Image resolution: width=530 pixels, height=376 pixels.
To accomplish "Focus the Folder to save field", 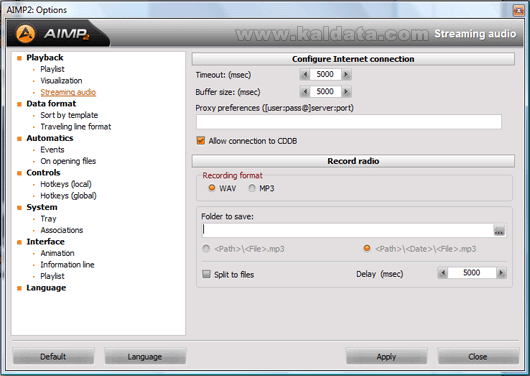I will coord(347,230).
